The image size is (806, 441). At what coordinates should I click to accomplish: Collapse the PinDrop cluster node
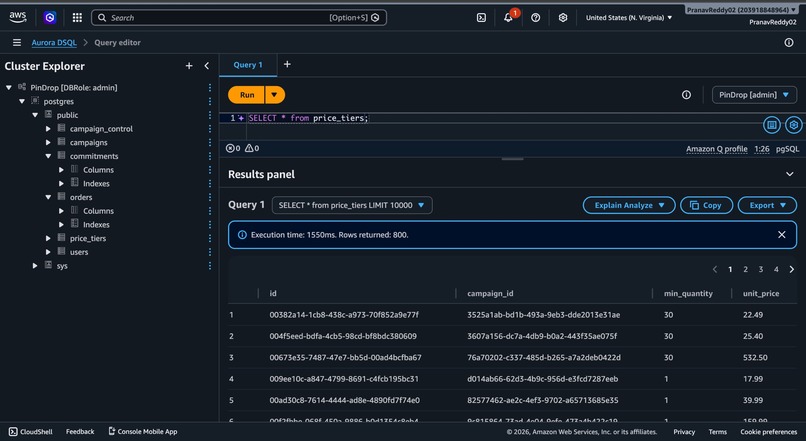9,87
